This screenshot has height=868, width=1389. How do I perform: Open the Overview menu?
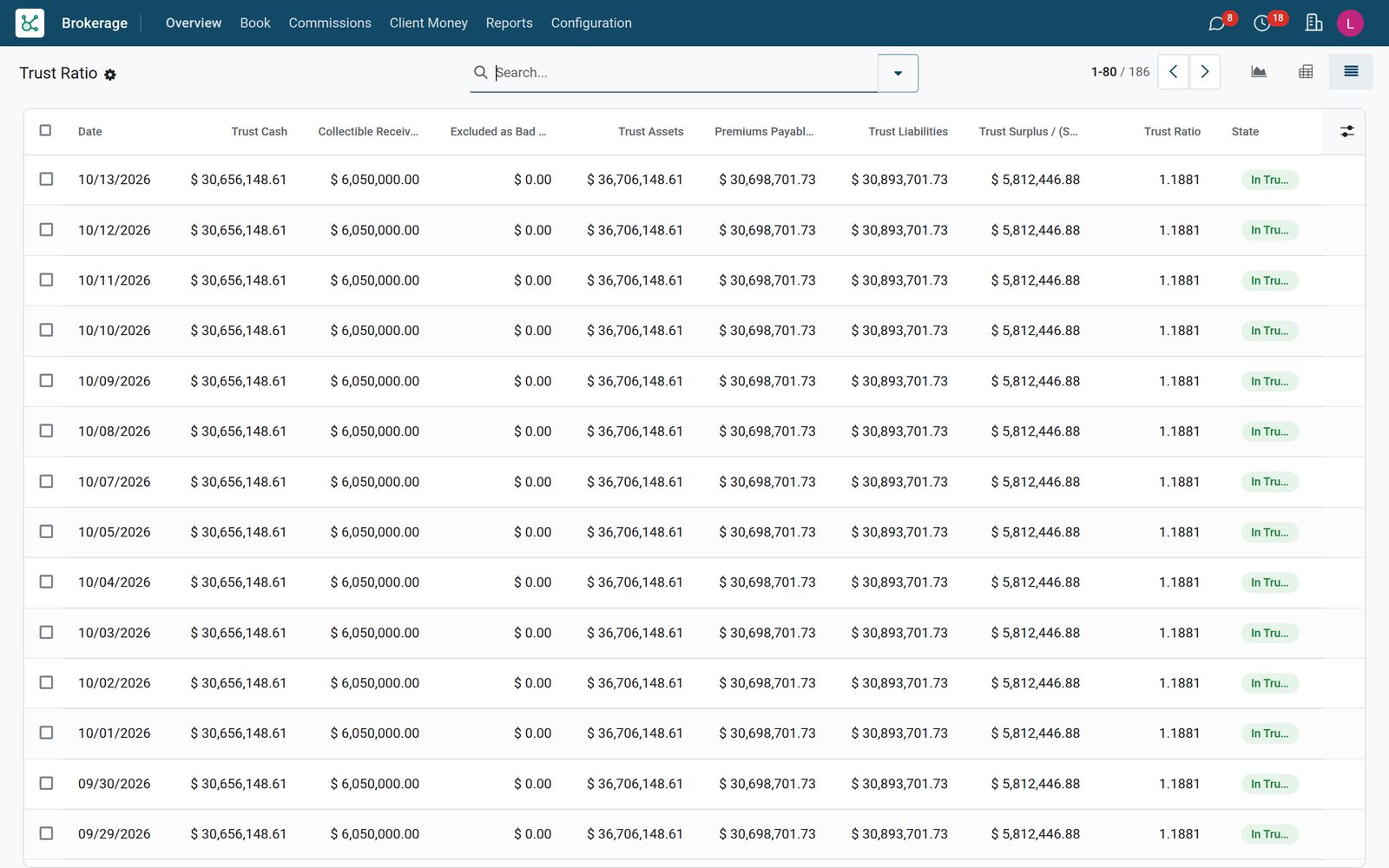[x=194, y=23]
